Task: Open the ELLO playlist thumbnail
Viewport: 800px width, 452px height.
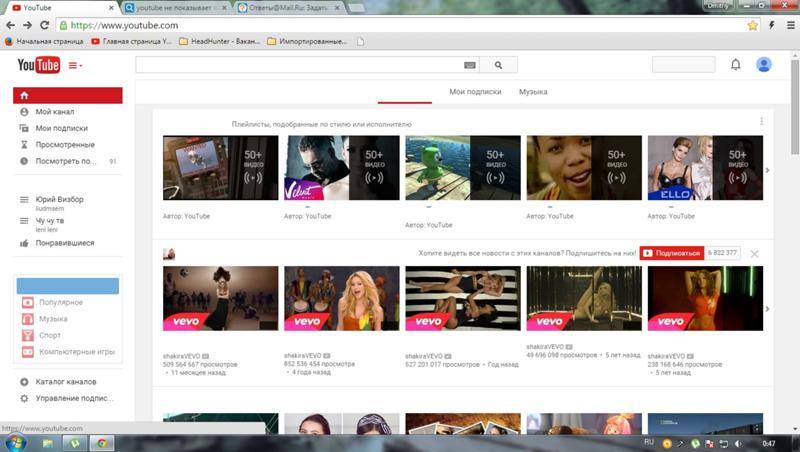Action: [705, 167]
